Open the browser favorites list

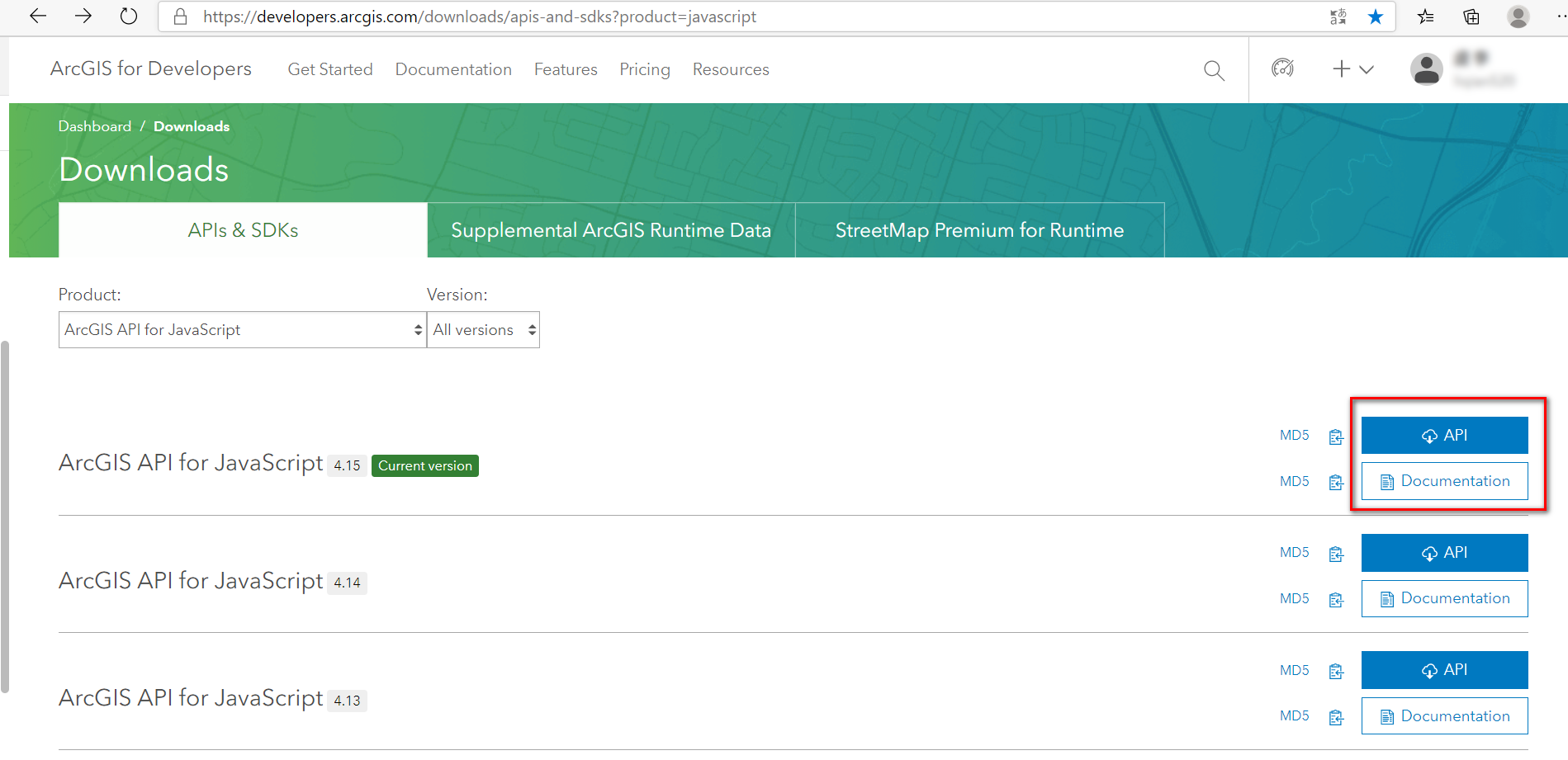1426,17
